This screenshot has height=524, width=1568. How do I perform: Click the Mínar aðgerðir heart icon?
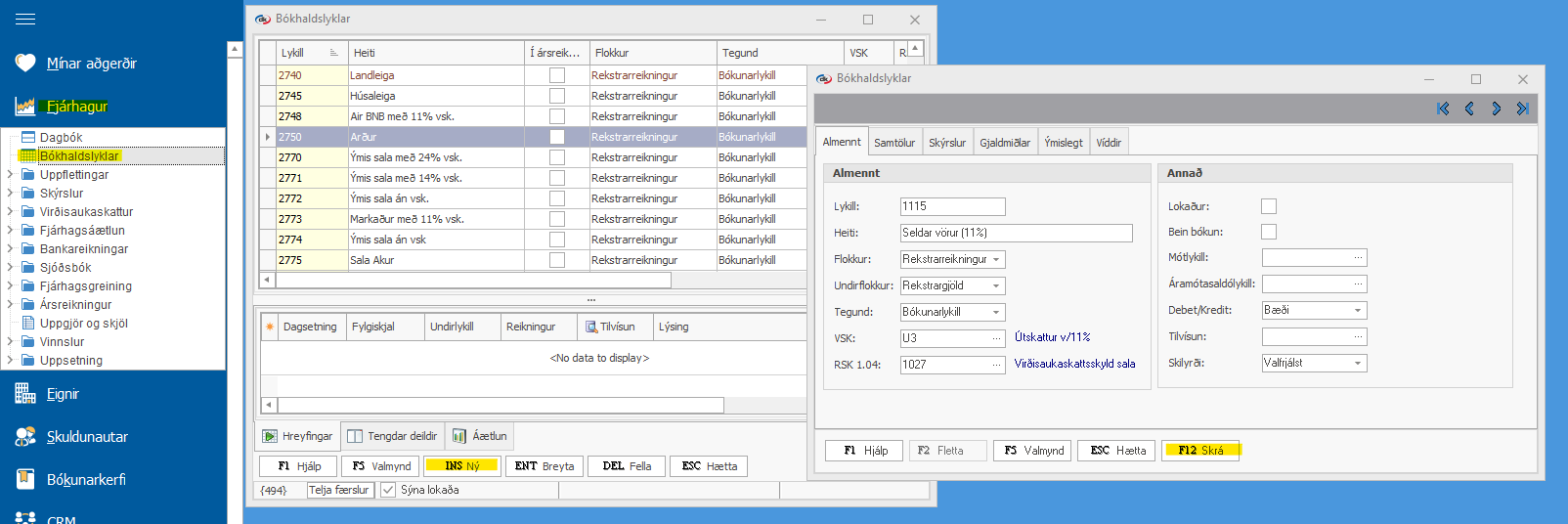click(x=25, y=63)
